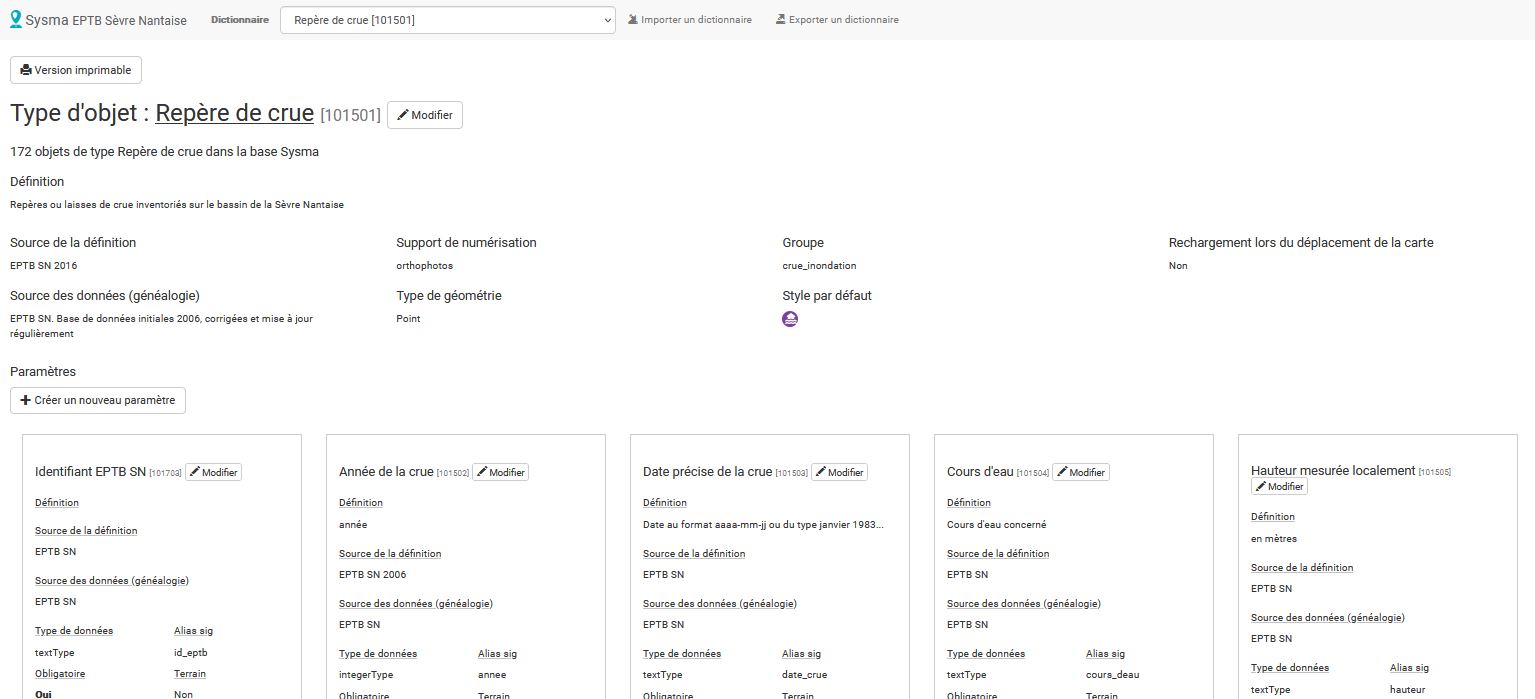
Task: Open the Dictionnaire dropdown selector
Action: pos(447,20)
